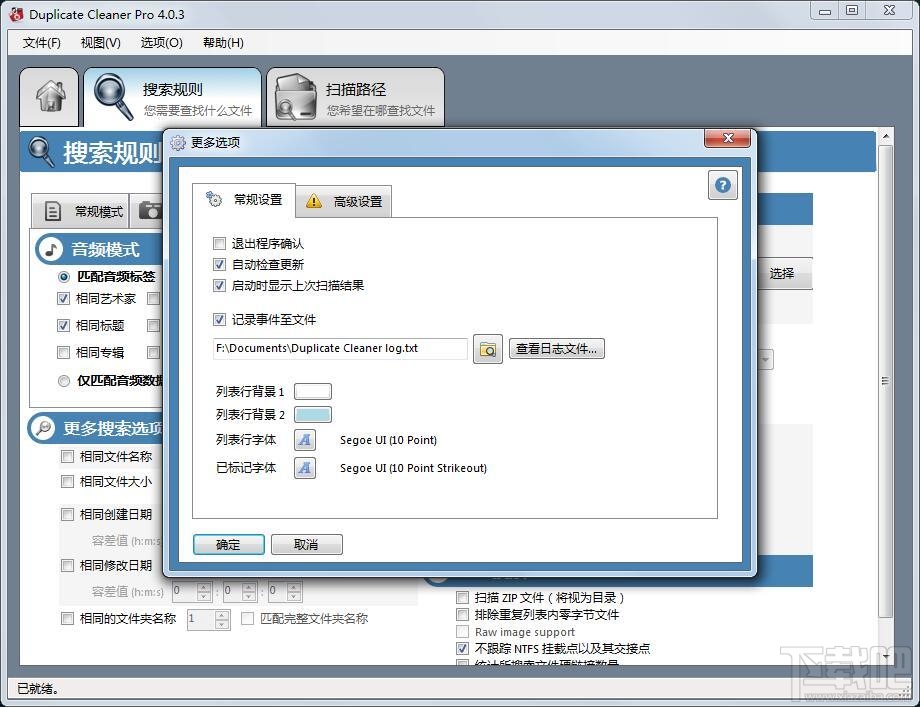This screenshot has height=707, width=920.
Task: Select 仅匹配音频数据 radio button
Action: click(x=64, y=381)
